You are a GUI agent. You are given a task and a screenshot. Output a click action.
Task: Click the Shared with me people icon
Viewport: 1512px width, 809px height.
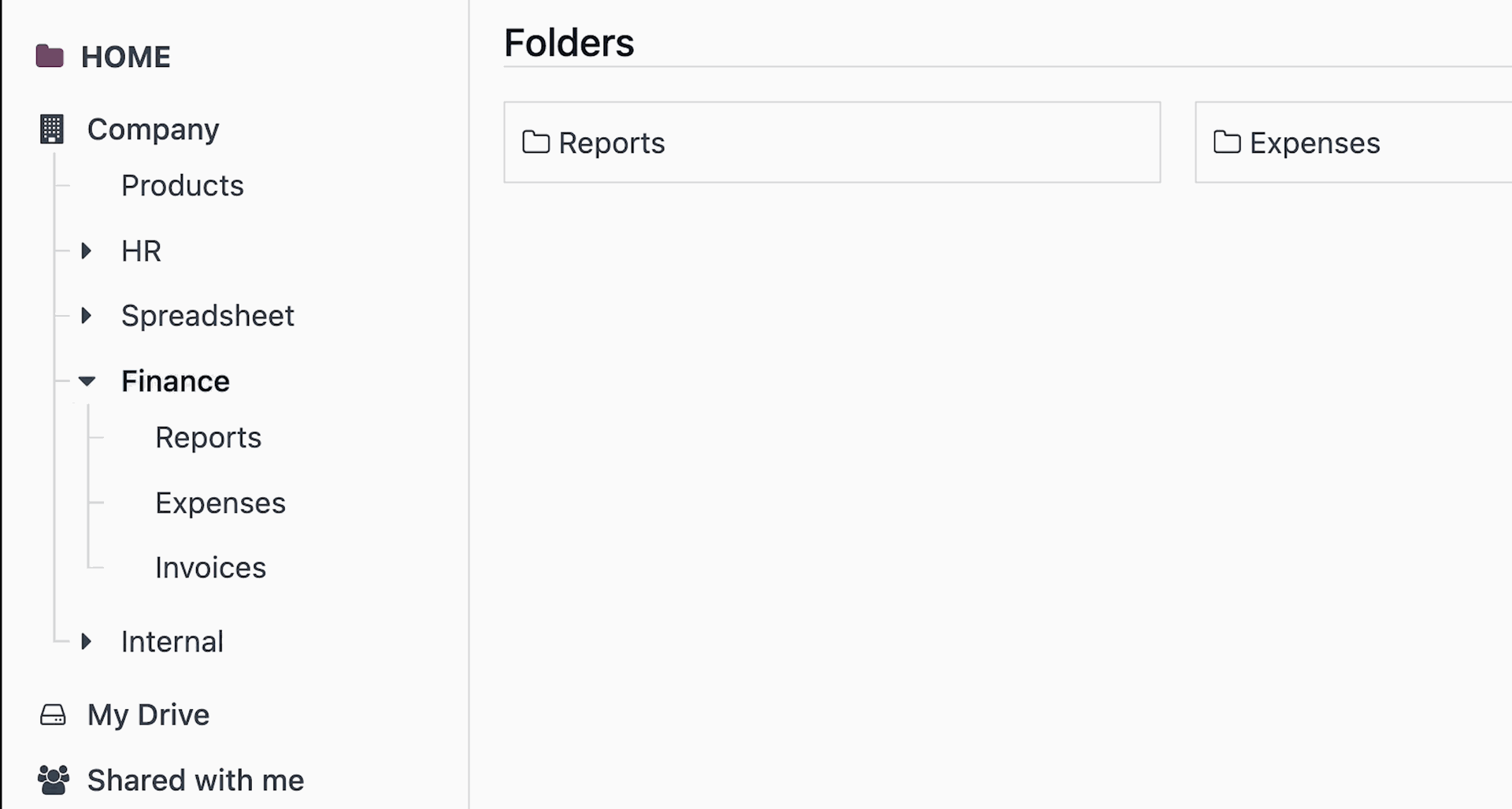(53, 780)
